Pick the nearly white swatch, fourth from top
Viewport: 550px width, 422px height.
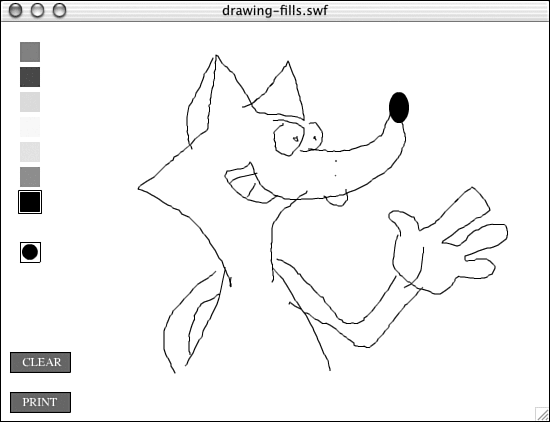coord(30,127)
